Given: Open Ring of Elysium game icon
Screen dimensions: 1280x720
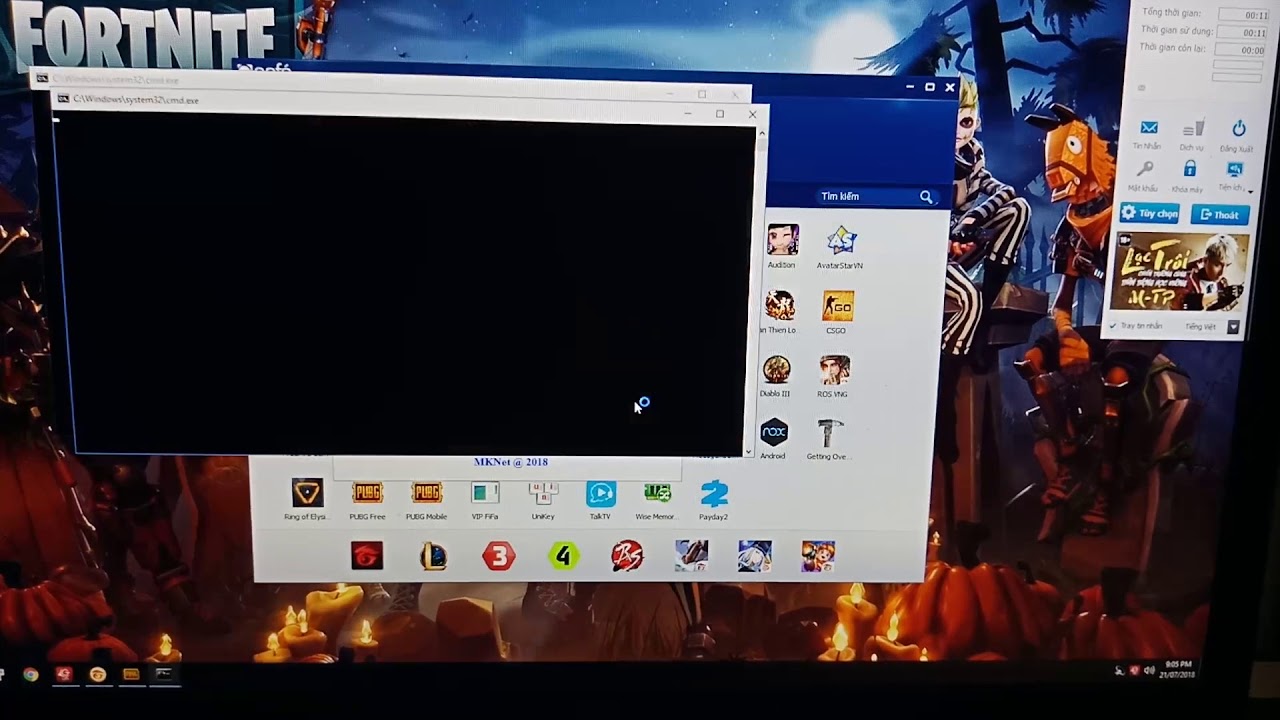Looking at the screenshot, I should 307,492.
